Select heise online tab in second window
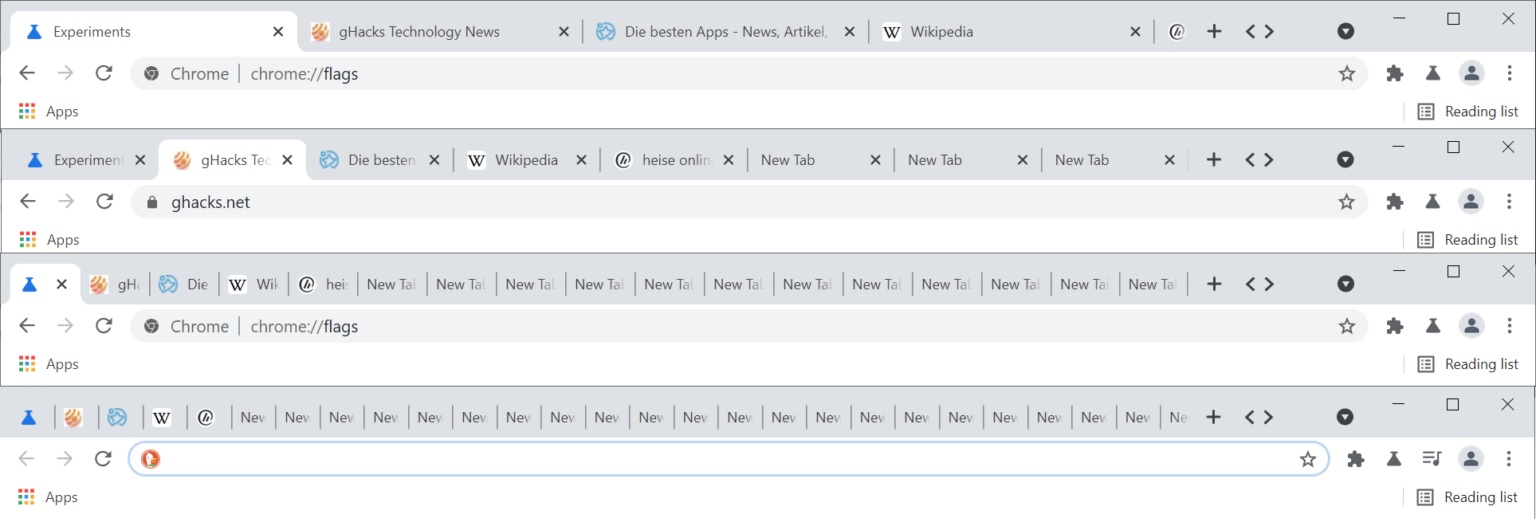Viewport: 1536px width, 532px height. point(674,160)
